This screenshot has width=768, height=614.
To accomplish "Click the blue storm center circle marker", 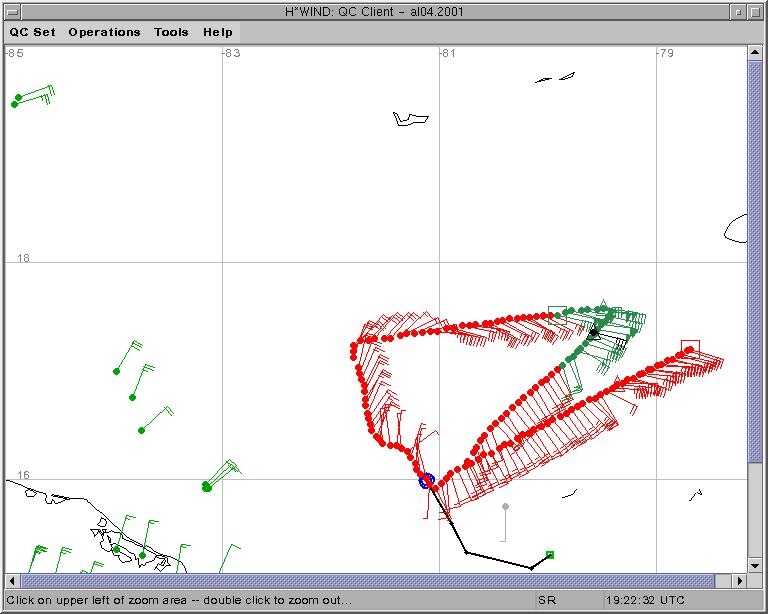I will pyautogui.click(x=427, y=481).
